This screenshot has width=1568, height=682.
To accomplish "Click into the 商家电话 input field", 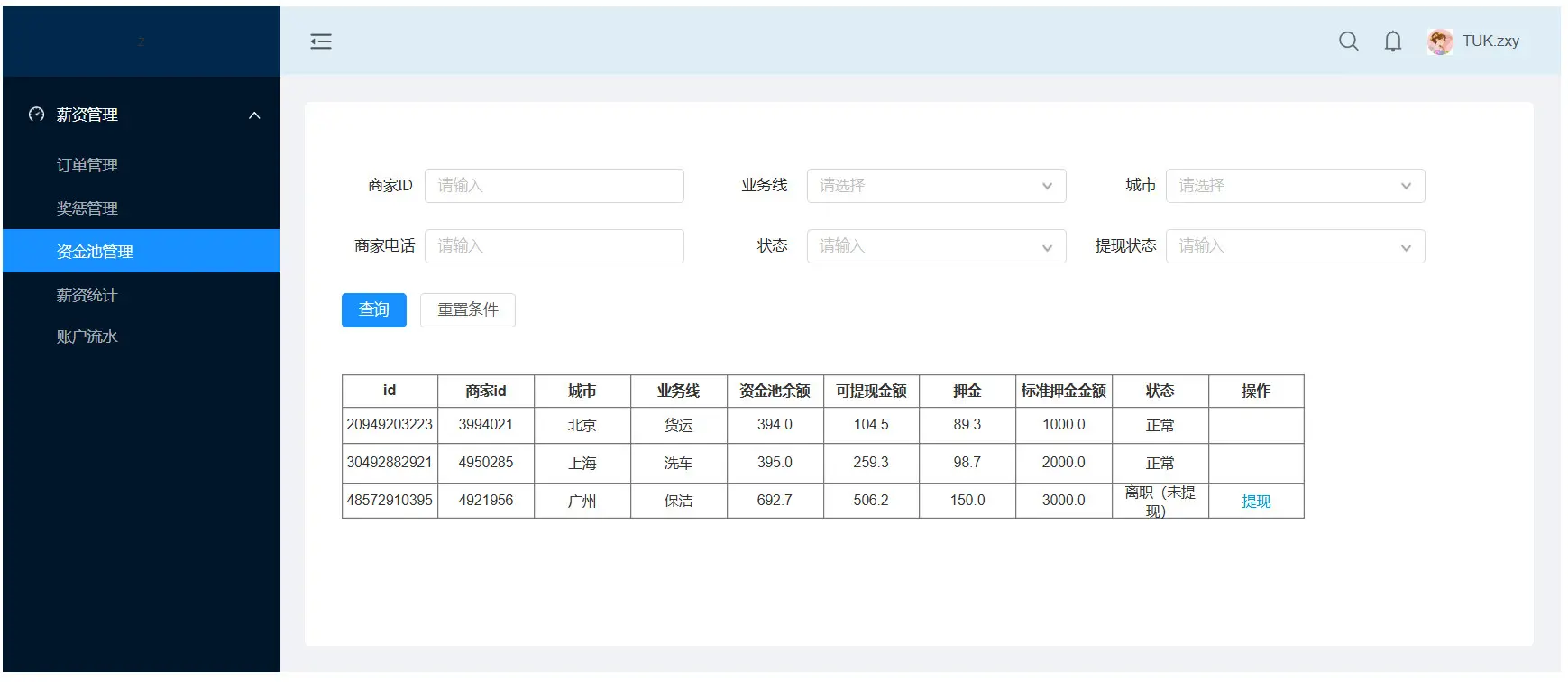I will click(x=554, y=246).
